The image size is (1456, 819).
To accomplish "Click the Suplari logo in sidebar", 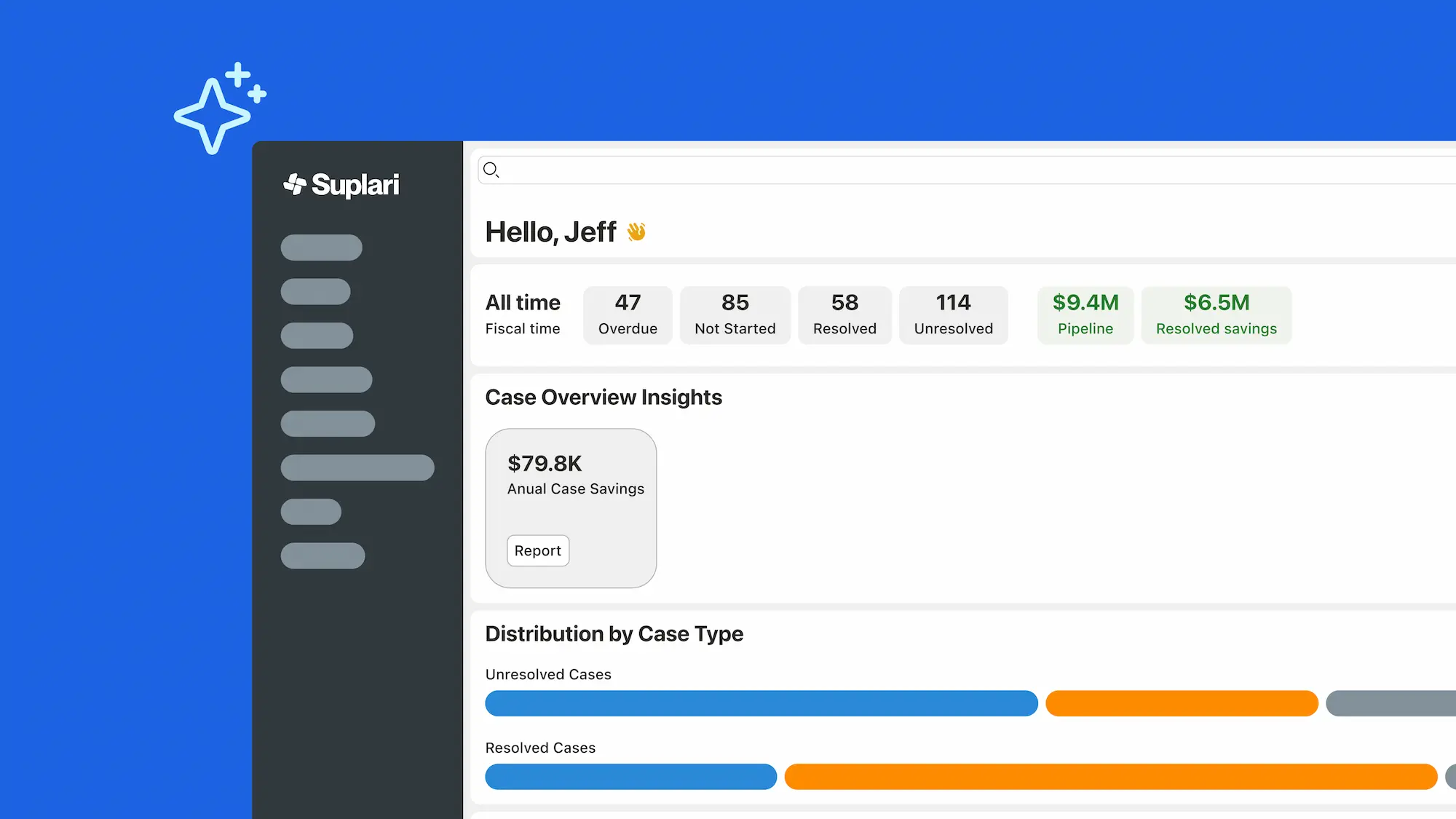I will [x=341, y=185].
